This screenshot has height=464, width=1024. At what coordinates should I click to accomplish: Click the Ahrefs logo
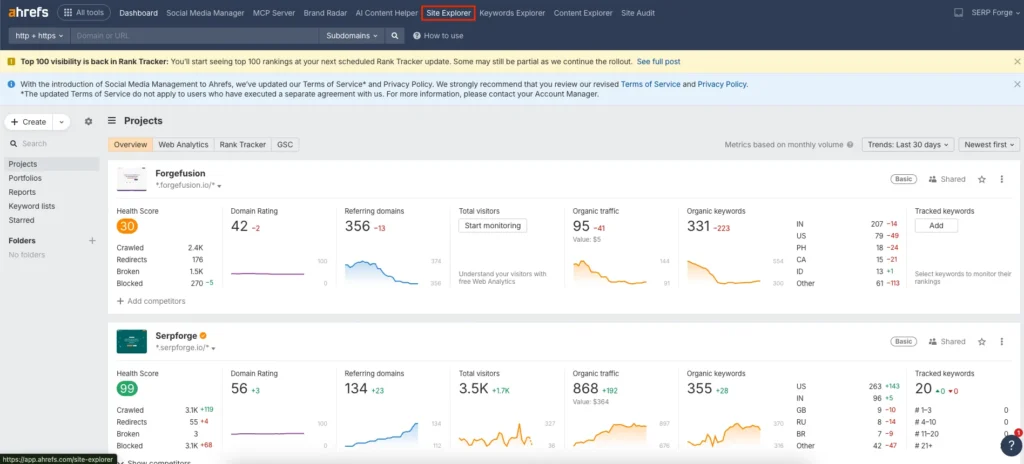tap(28, 12)
